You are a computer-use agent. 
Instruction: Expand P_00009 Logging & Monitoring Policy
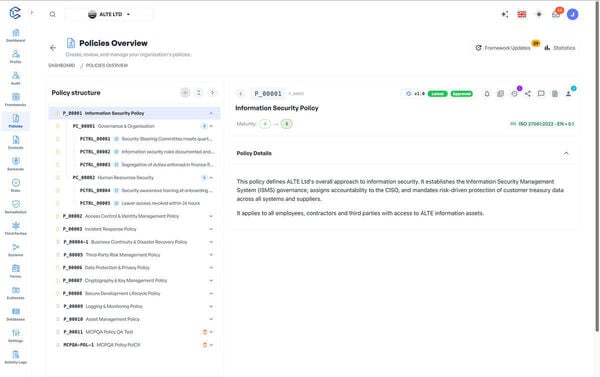211,307
